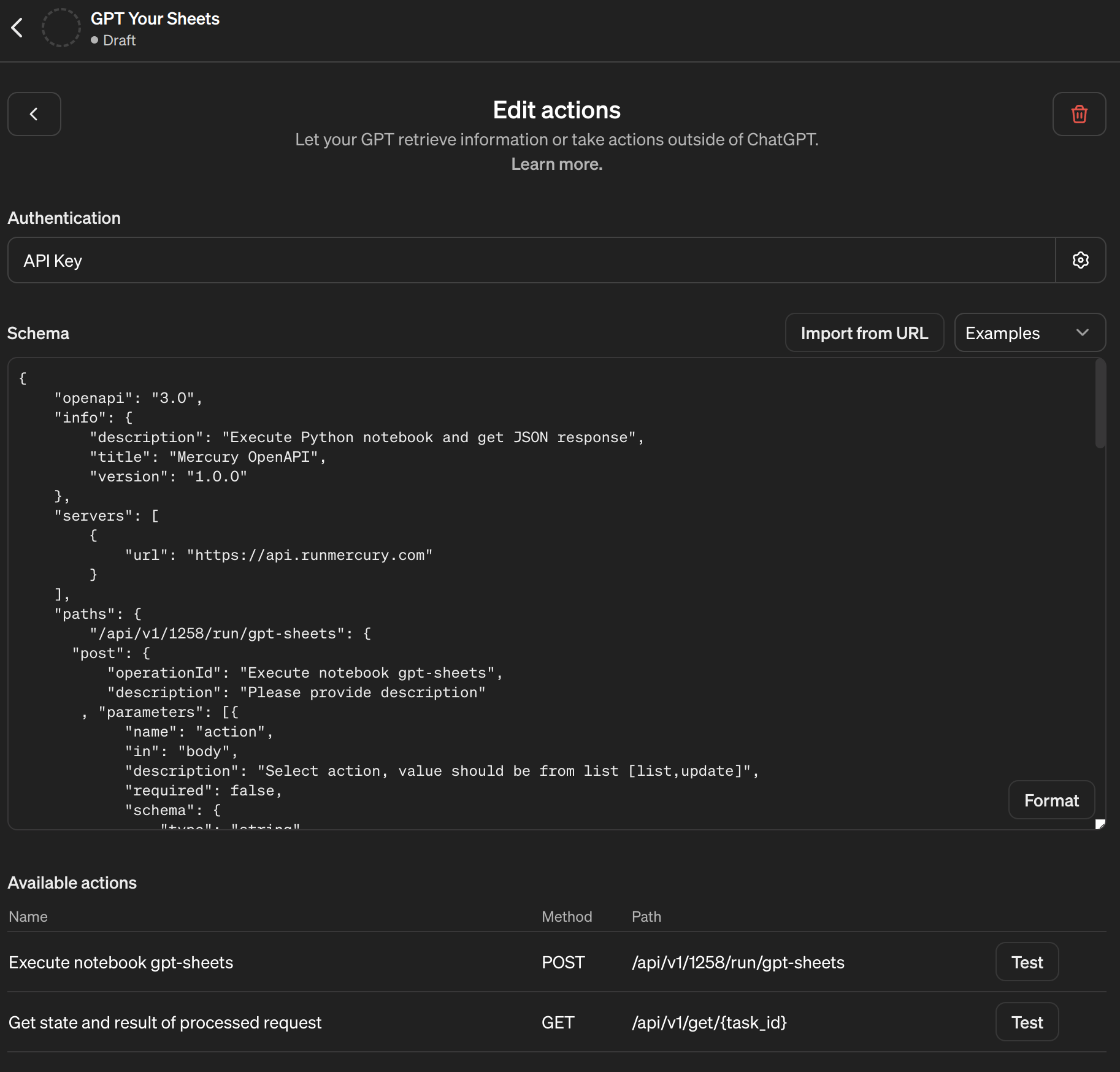Click the GPT Your Sheets avatar placeholder
Image resolution: width=1120 pixels, height=1072 pixels.
click(61, 28)
